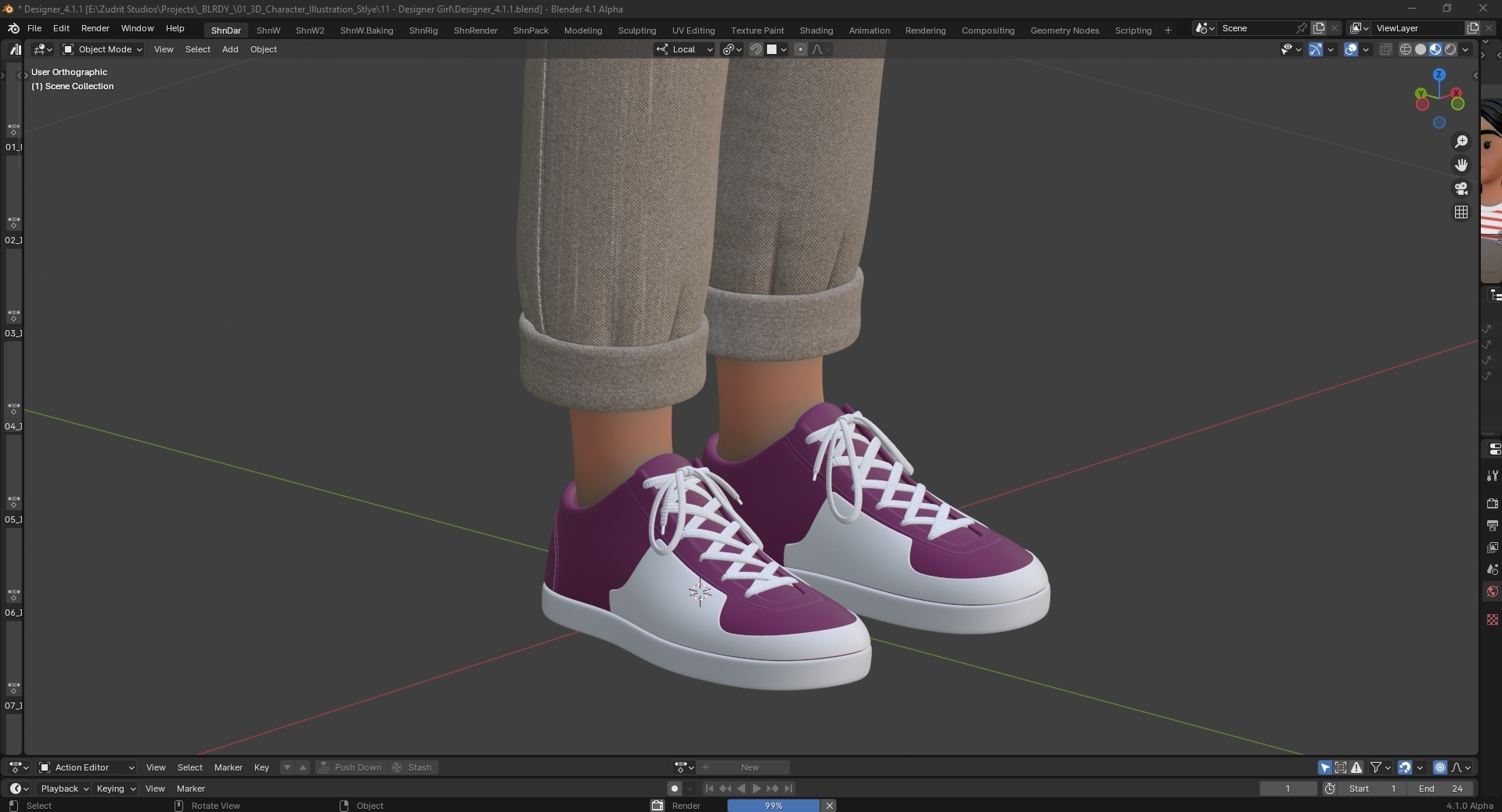Open the pivot point dropdown
The height and width of the screenshot is (812, 1502).
732,49
